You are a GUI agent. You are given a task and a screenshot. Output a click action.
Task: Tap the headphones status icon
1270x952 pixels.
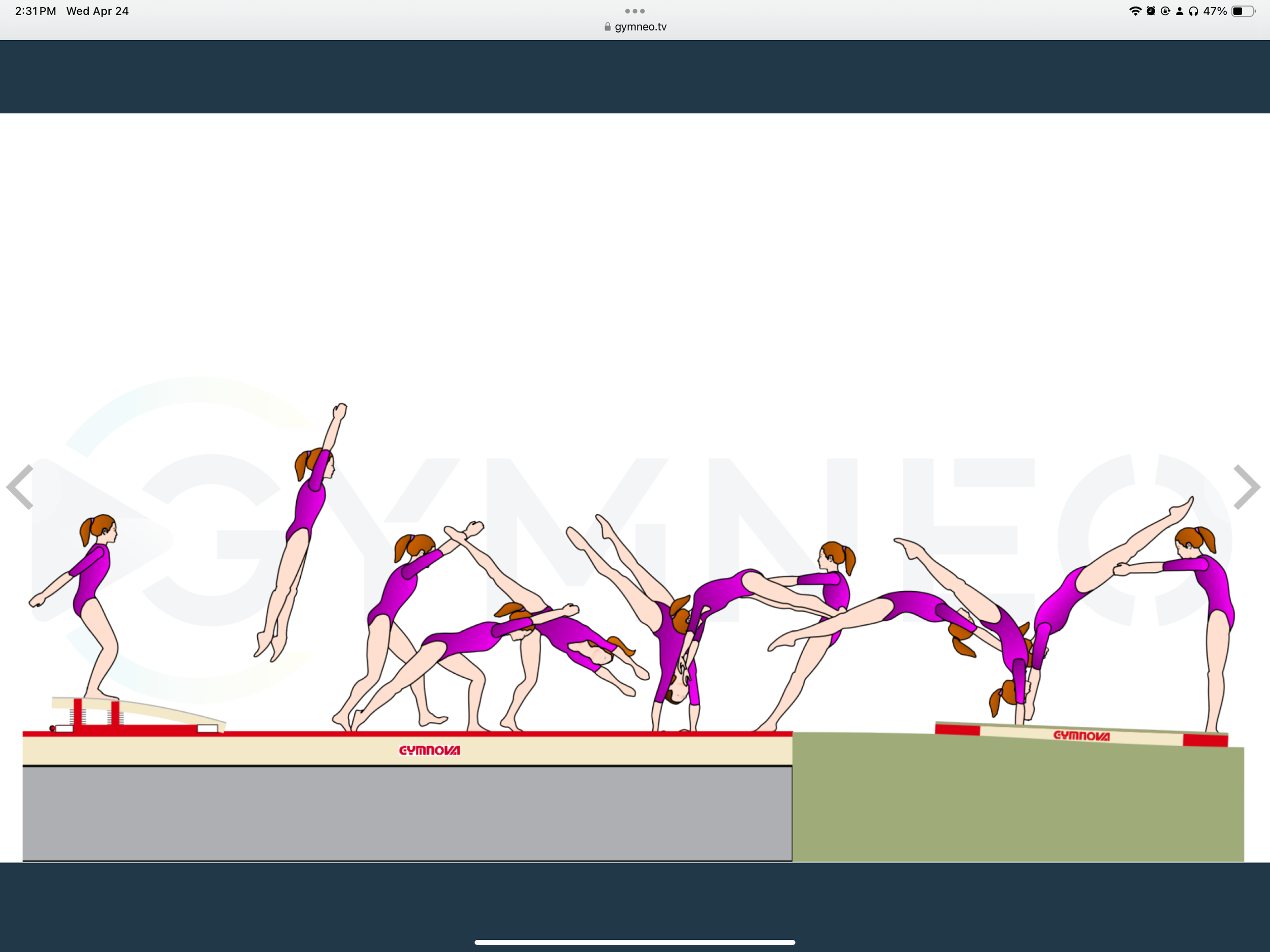[x=1194, y=11]
